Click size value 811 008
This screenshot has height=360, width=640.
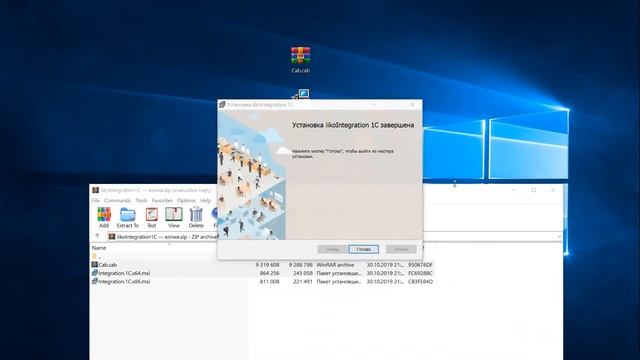point(269,281)
